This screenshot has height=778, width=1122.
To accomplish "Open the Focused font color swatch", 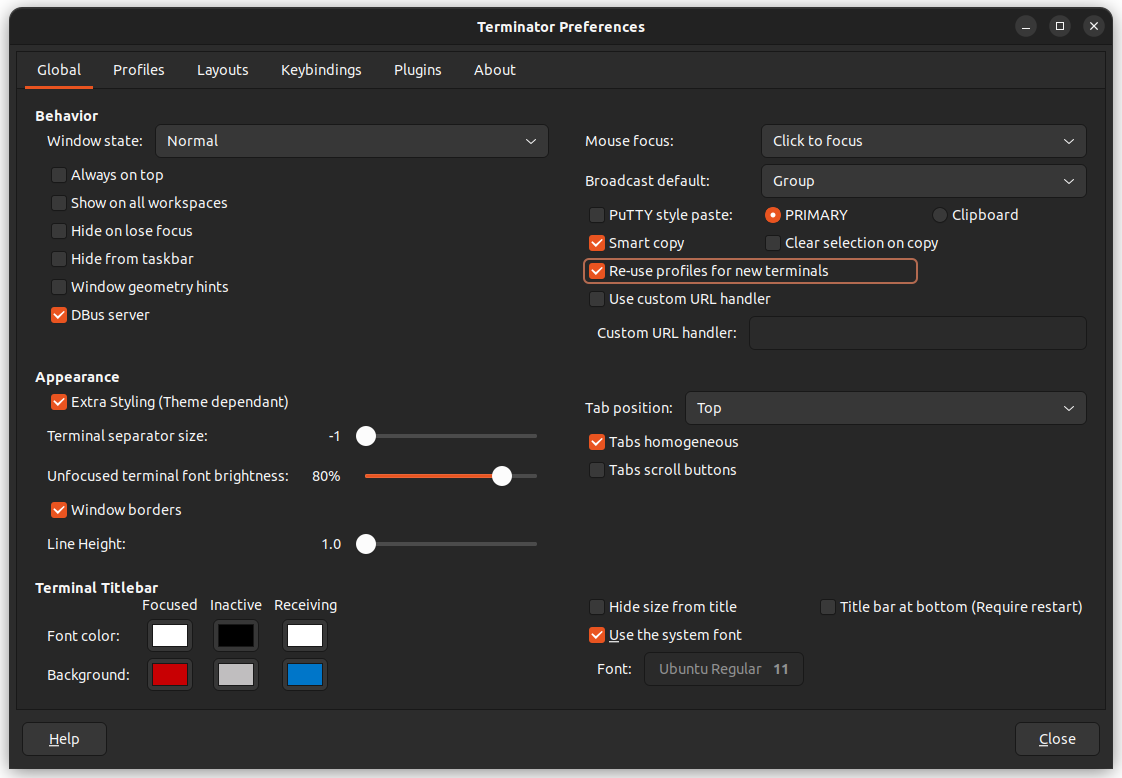I will [x=170, y=636].
